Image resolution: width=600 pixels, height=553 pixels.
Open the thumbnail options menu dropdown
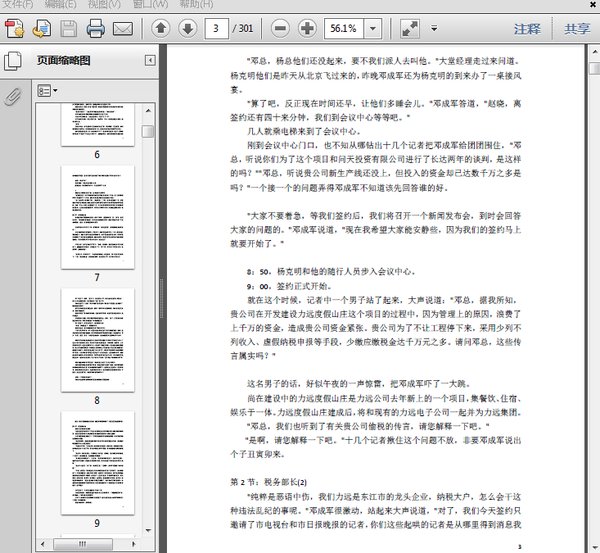tap(47, 91)
